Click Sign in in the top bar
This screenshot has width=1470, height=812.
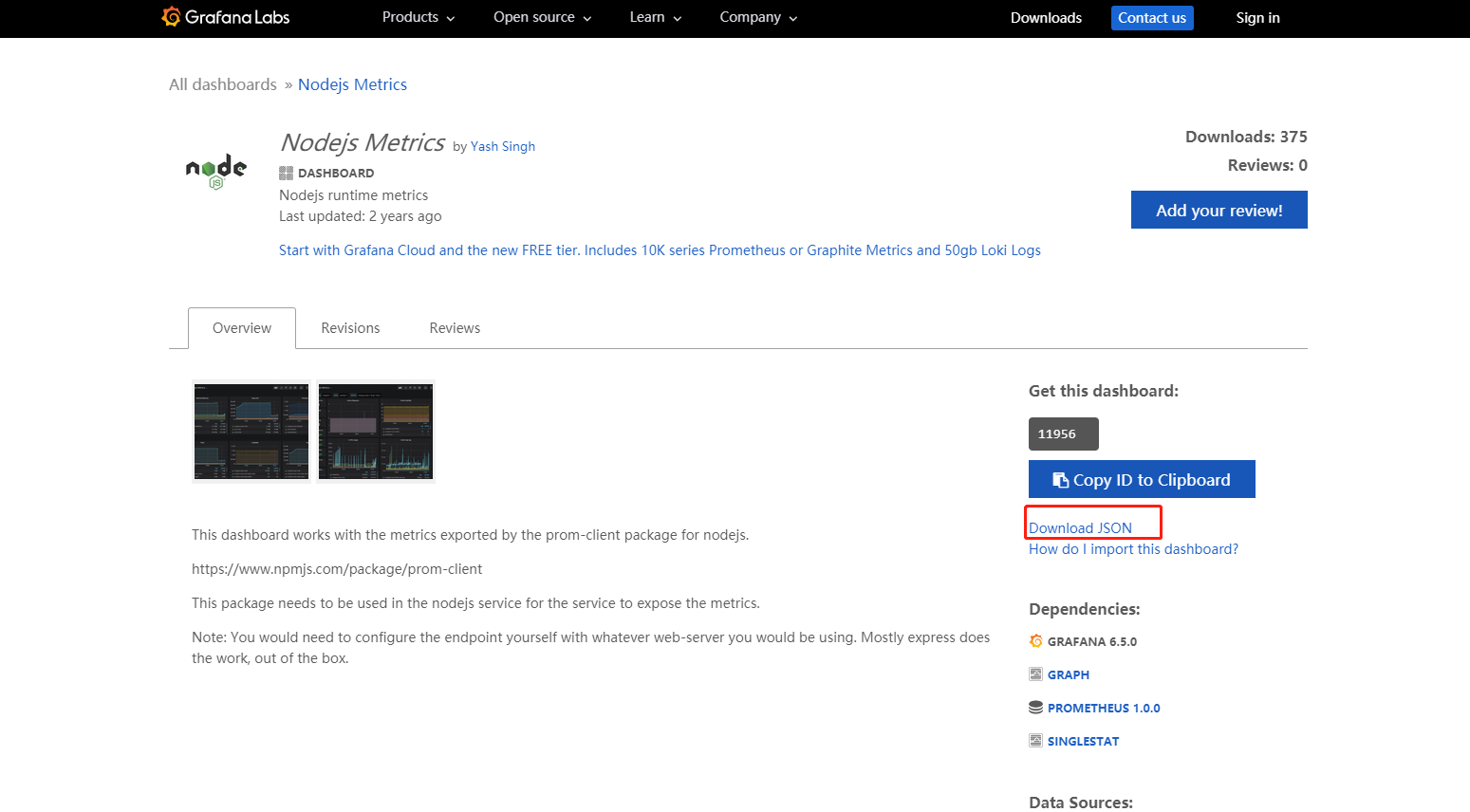pos(1257,18)
